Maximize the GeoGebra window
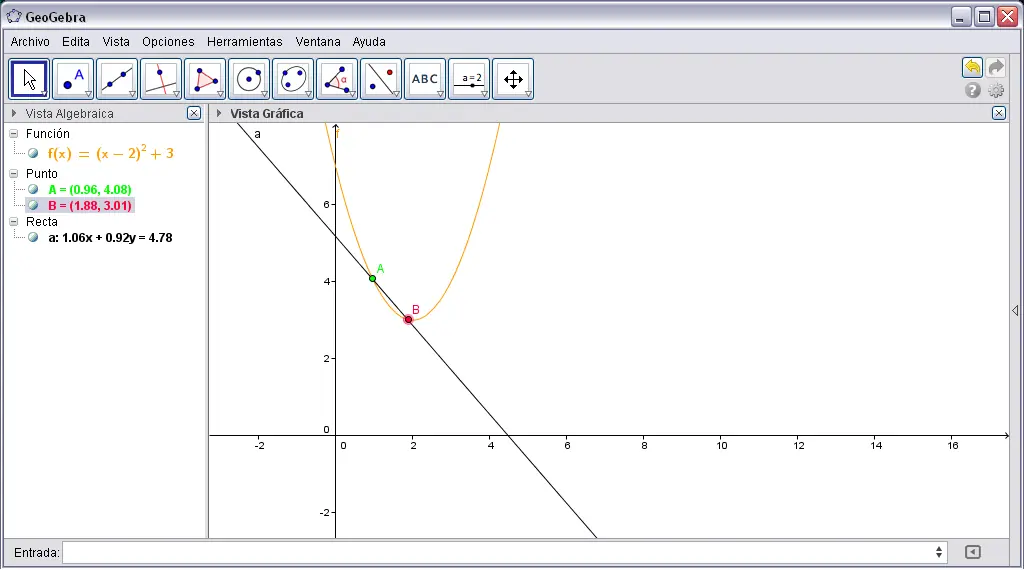 [x=984, y=16]
